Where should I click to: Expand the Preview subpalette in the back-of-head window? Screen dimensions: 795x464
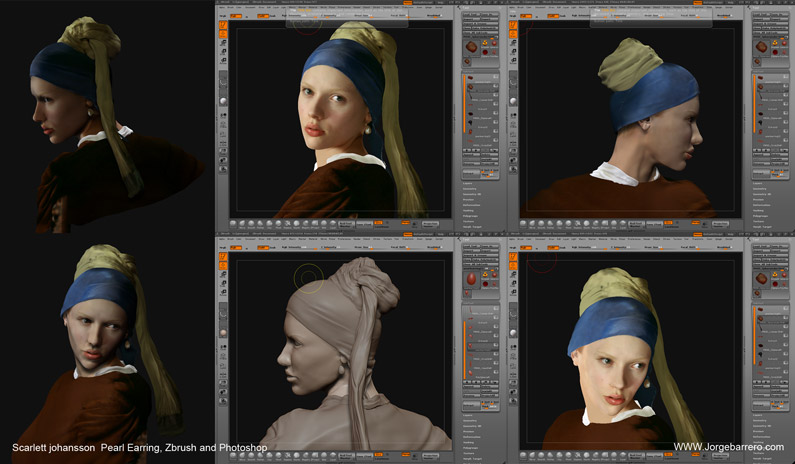click(757, 199)
